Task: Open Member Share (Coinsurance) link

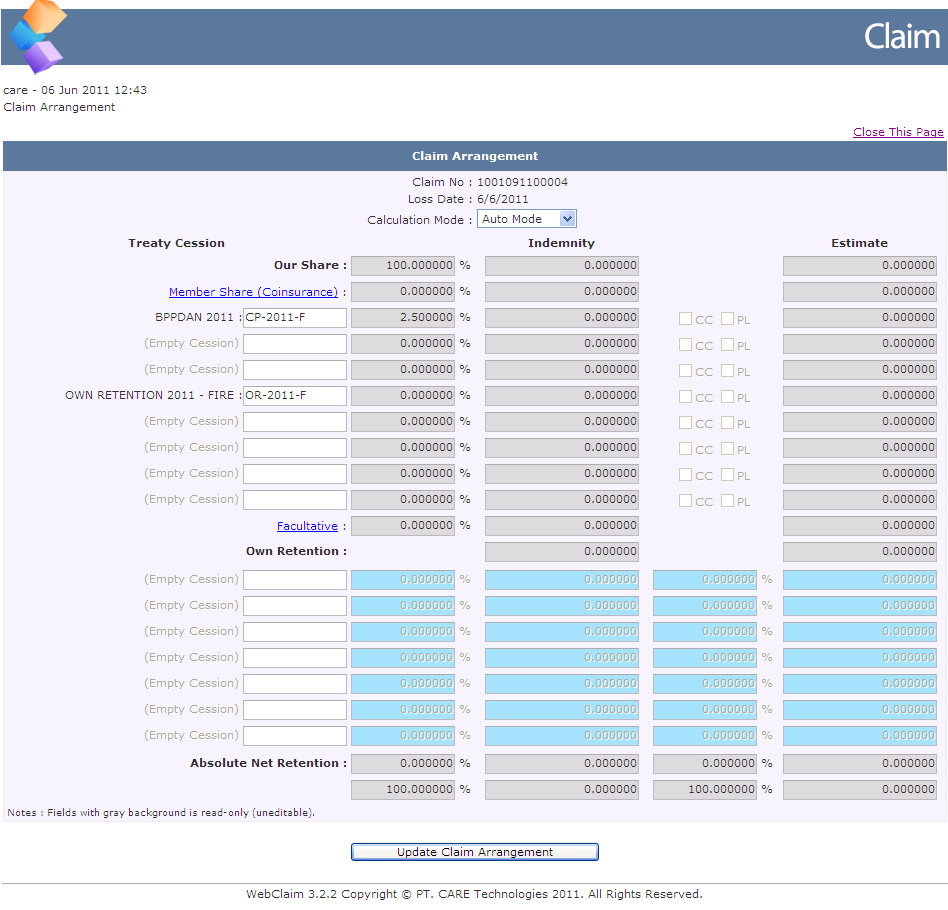Action: coord(253,292)
